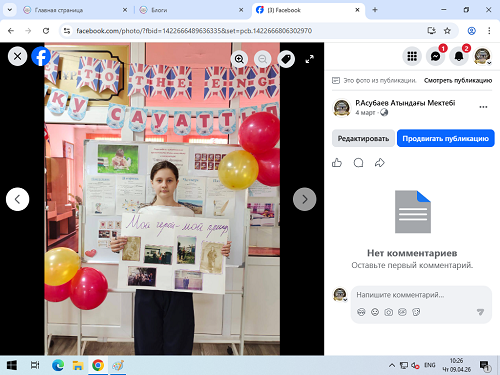Screen dimensions: 500x375
Task: Open Messenger chats
Action: (435, 56)
